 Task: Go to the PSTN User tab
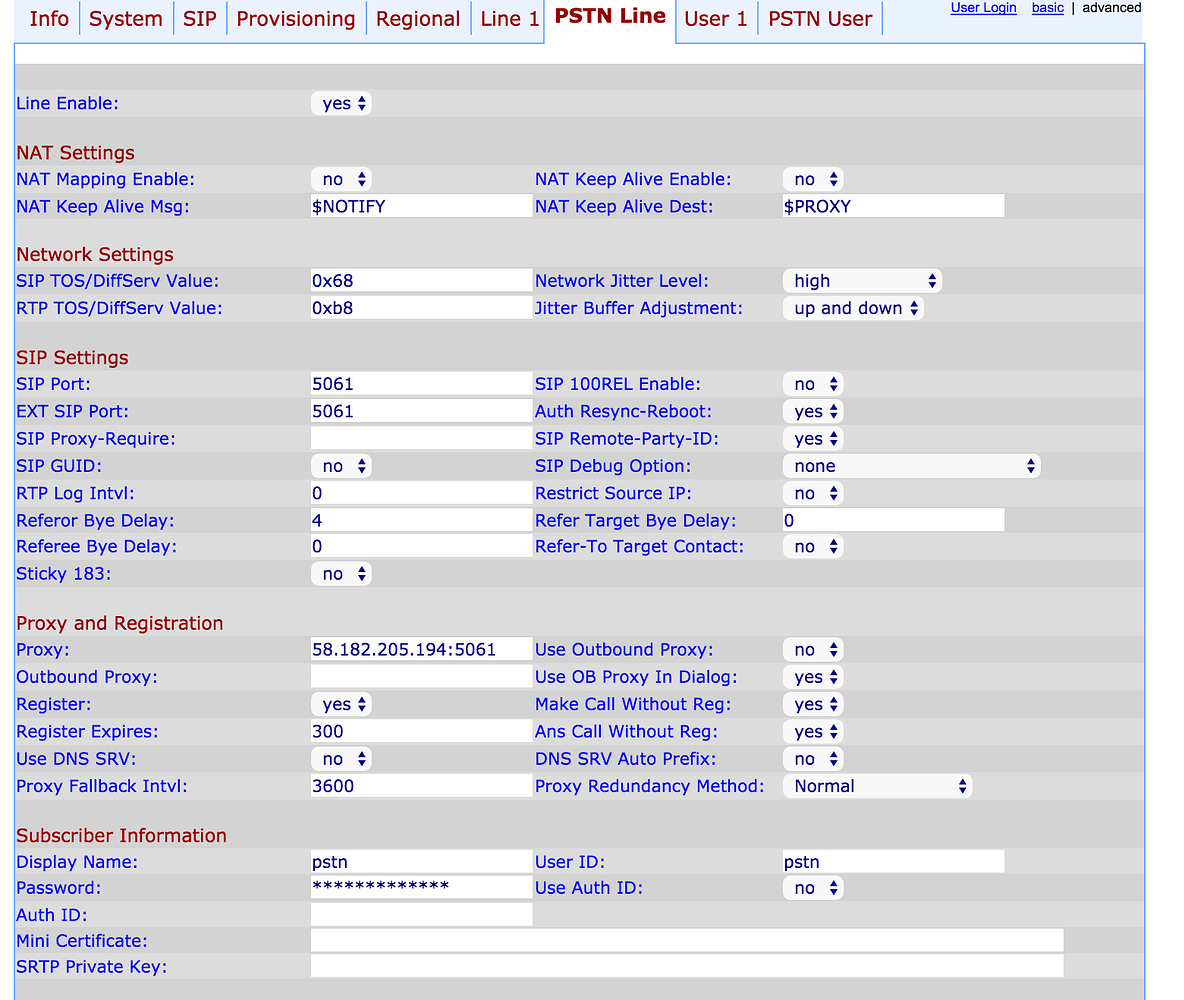coord(820,19)
